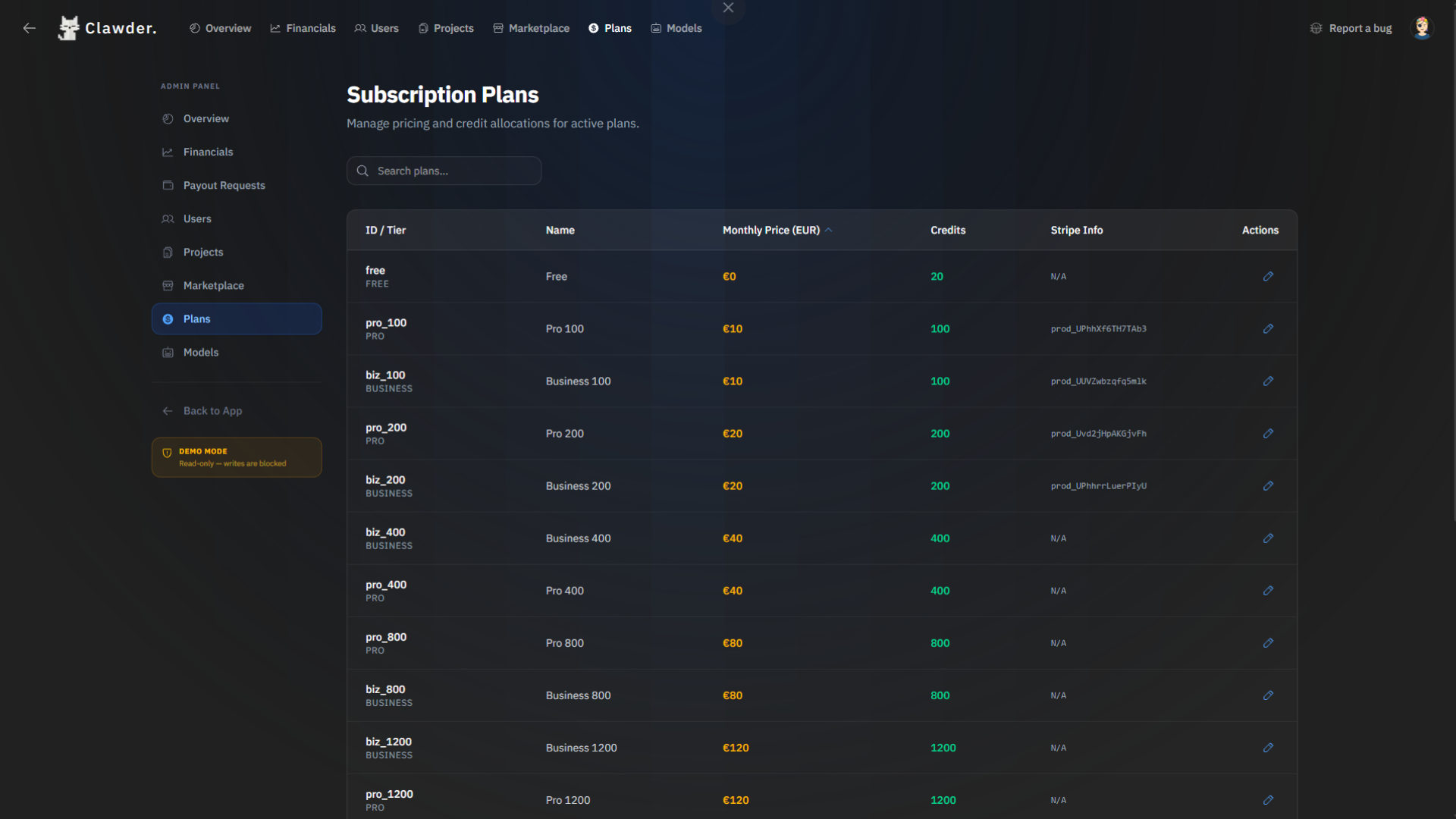1456x819 pixels.
Task: Click the Demo Mode read-only notice
Action: pos(237,457)
